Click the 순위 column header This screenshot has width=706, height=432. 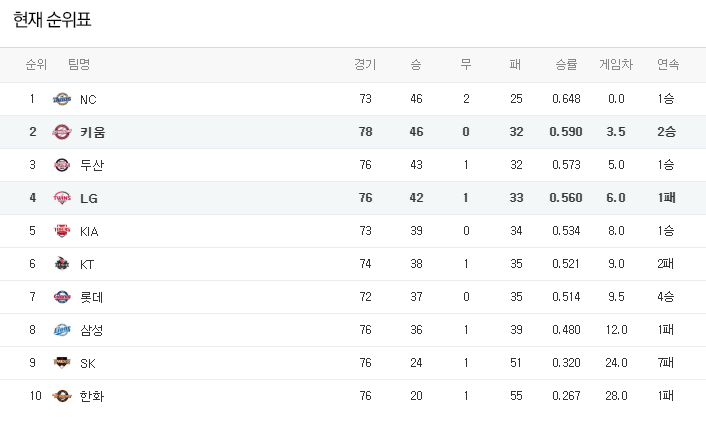click(36, 65)
